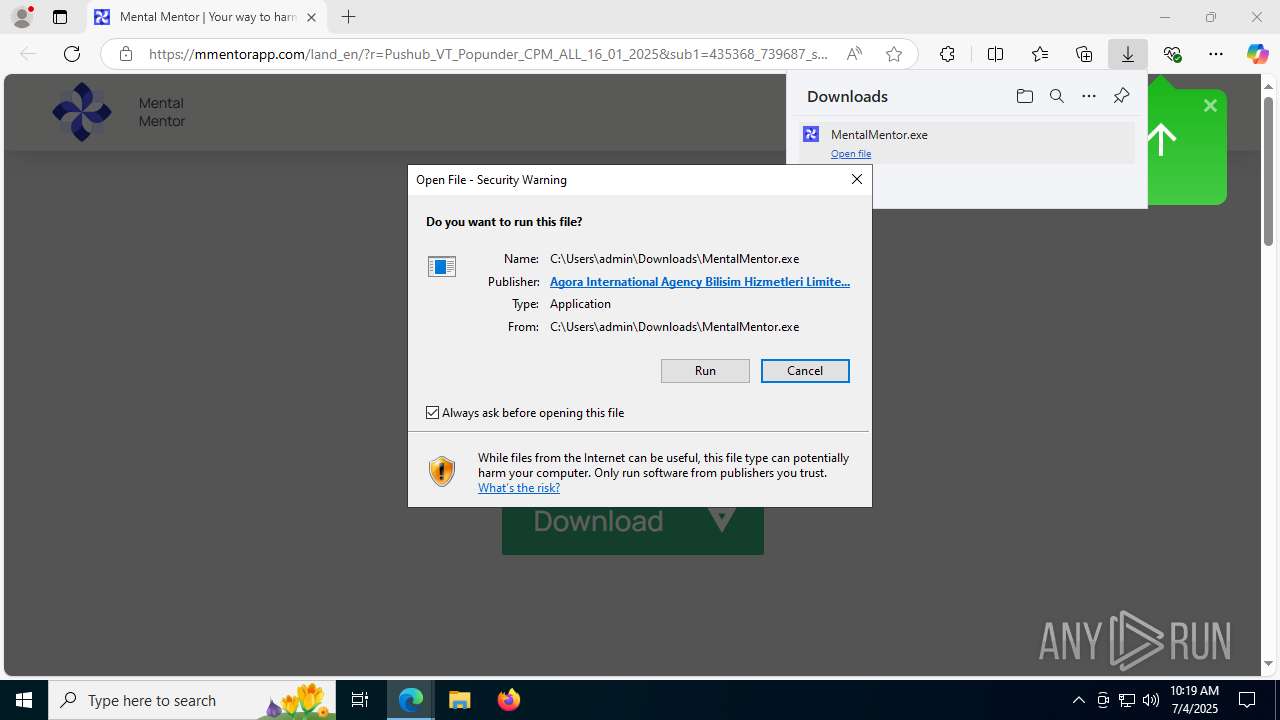
Task: Open more options in Downloads panel
Action: click(1089, 96)
